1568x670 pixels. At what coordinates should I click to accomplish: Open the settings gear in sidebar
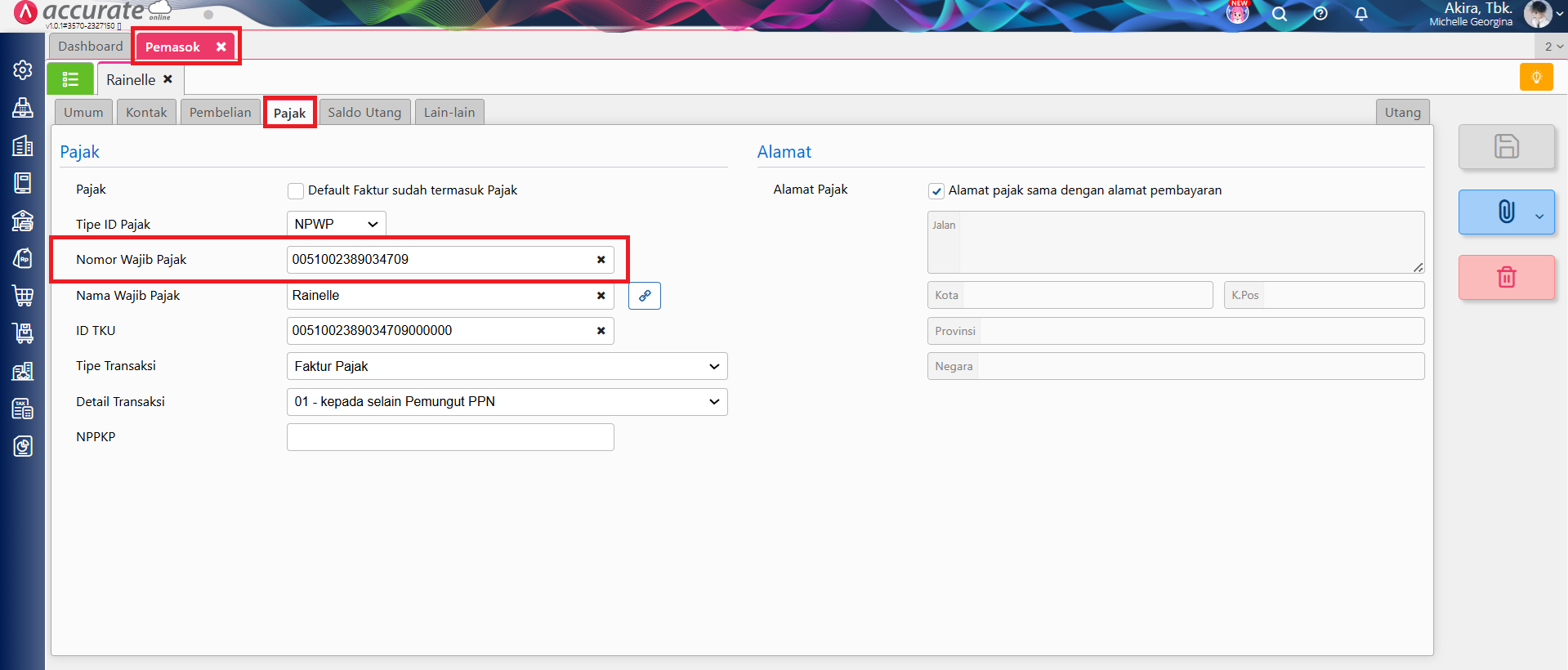[x=23, y=70]
